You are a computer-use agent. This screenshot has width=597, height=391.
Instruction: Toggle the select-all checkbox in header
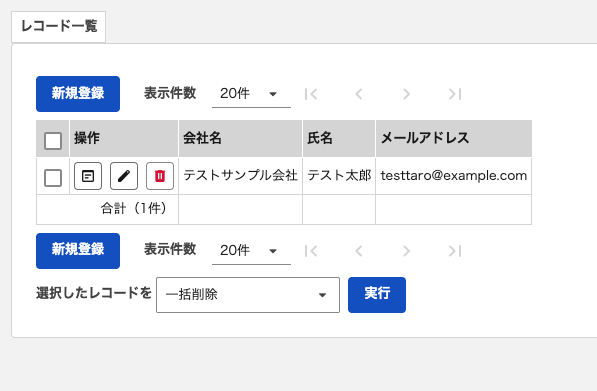[x=53, y=141]
